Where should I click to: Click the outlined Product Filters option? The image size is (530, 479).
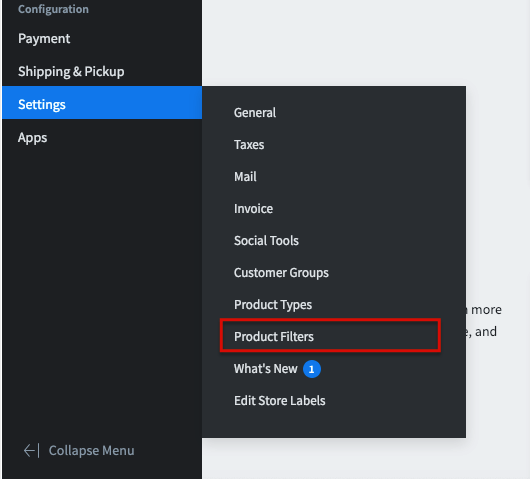(x=330, y=335)
